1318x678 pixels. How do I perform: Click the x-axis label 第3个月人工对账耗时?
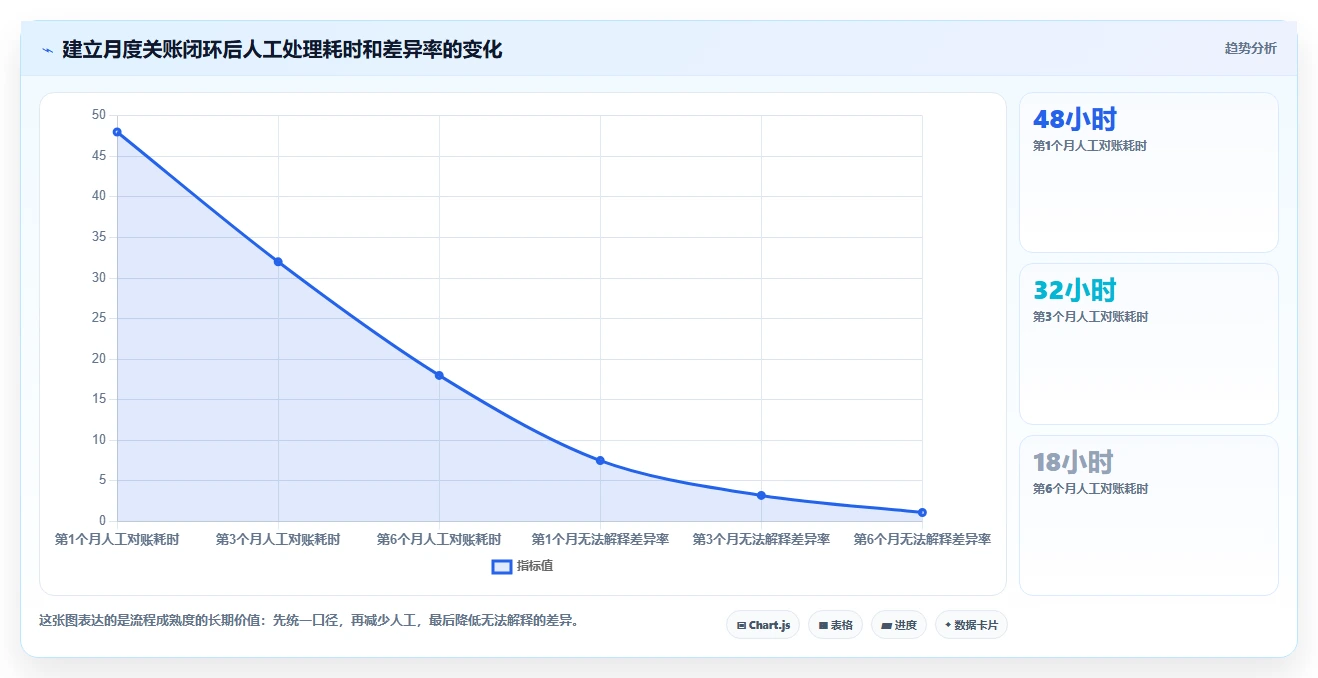click(278, 539)
